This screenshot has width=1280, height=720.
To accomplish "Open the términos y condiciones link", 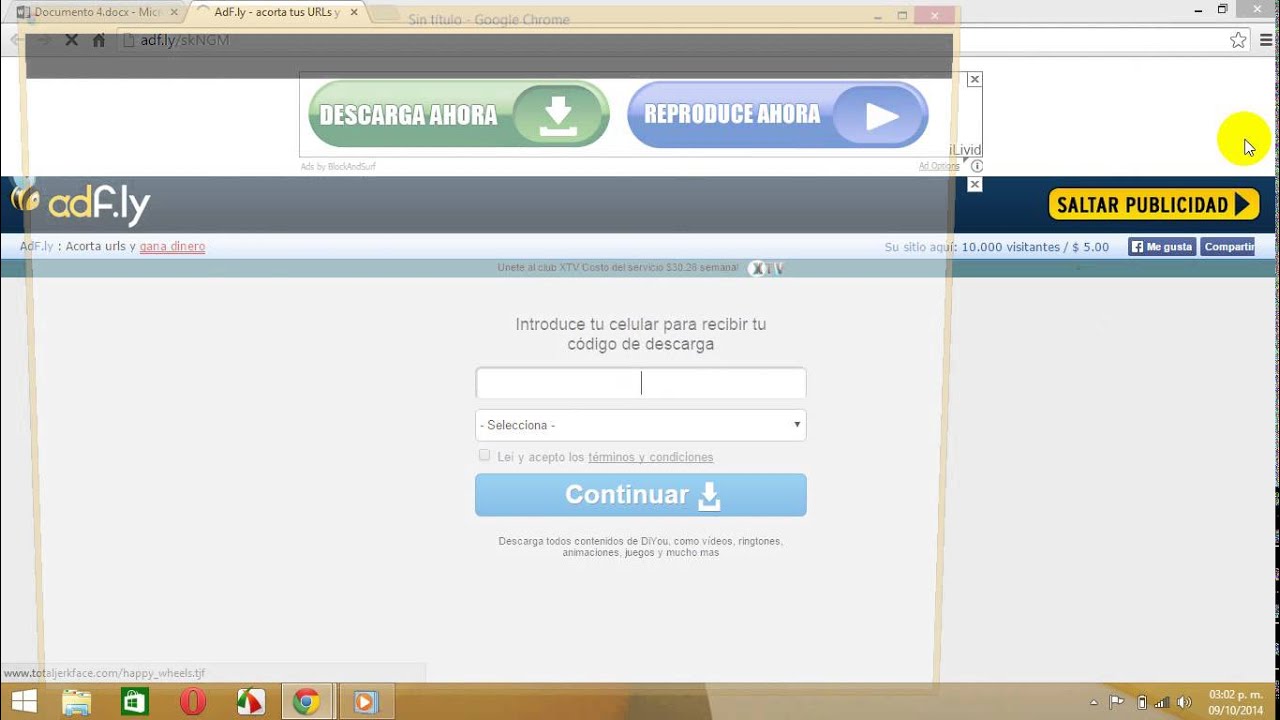I will pos(651,457).
